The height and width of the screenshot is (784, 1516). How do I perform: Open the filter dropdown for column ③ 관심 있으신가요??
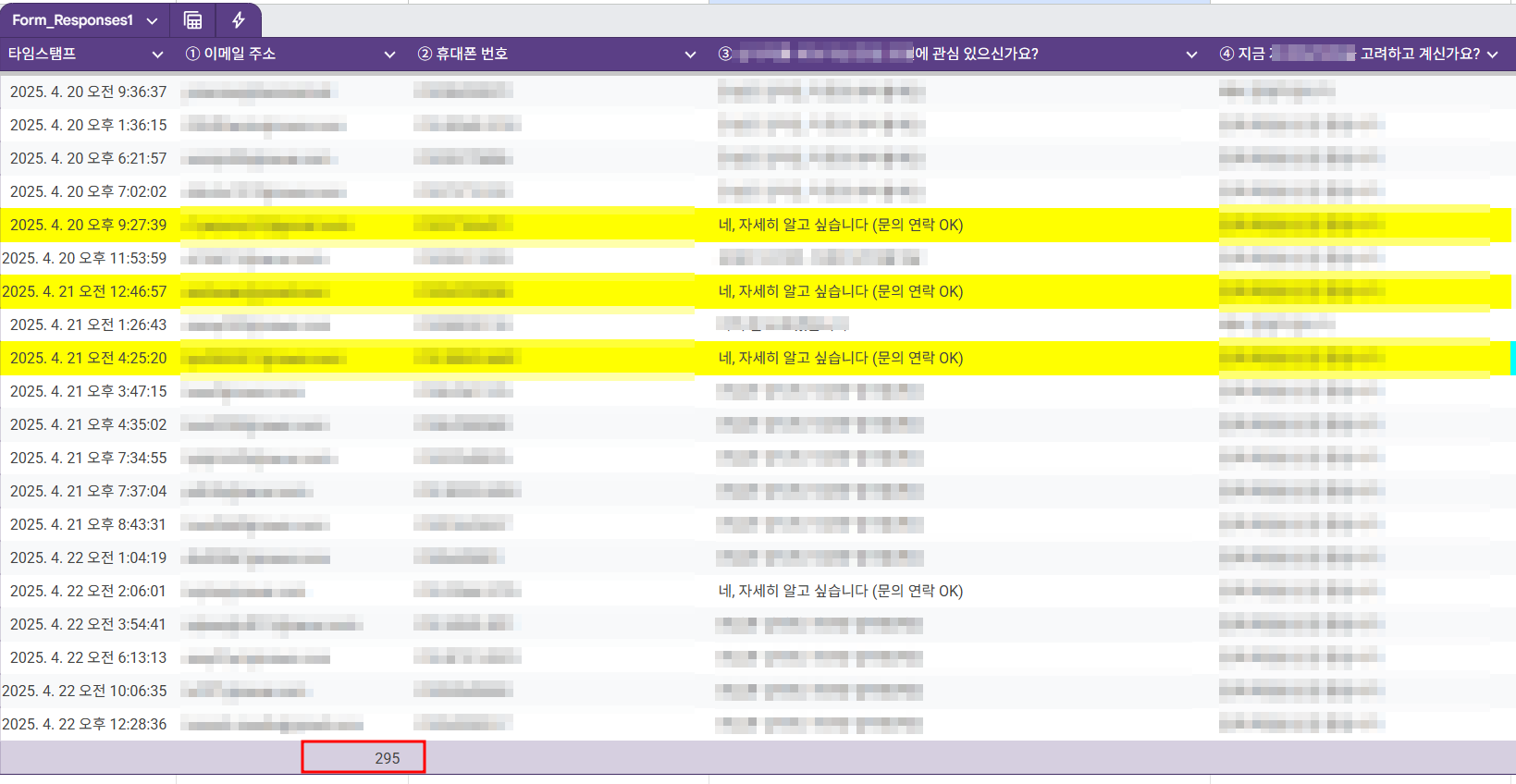1191,55
